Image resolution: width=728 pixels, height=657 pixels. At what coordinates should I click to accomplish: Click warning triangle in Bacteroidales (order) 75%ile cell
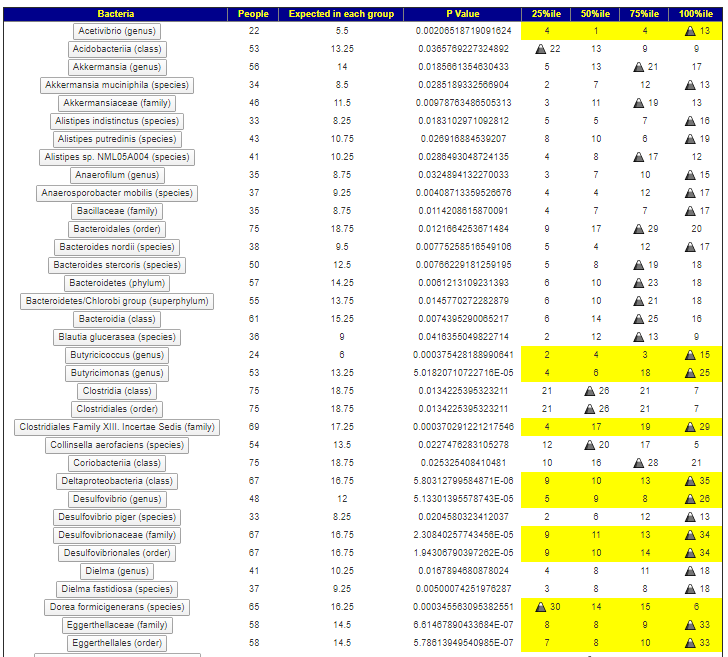click(636, 229)
